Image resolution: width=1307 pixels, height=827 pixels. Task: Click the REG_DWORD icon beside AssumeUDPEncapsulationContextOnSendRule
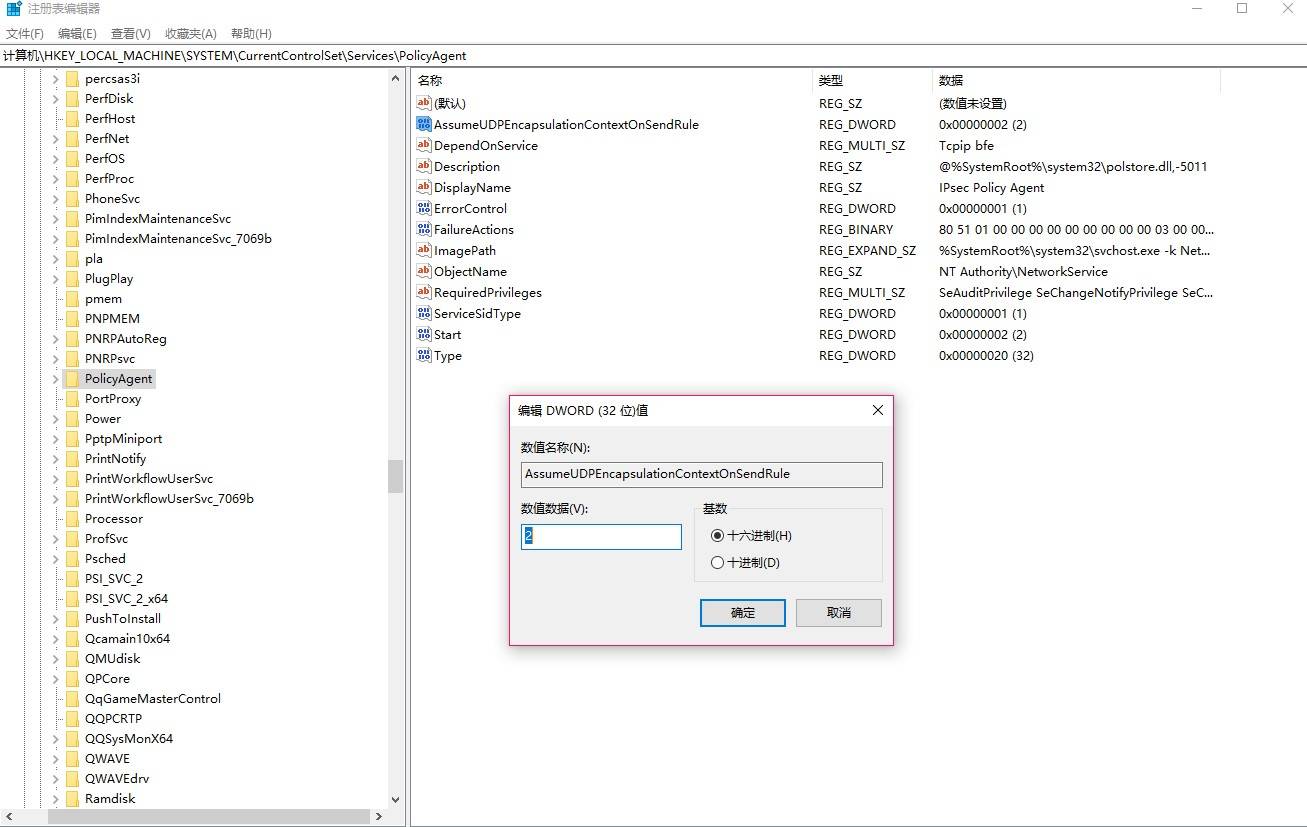(423, 124)
